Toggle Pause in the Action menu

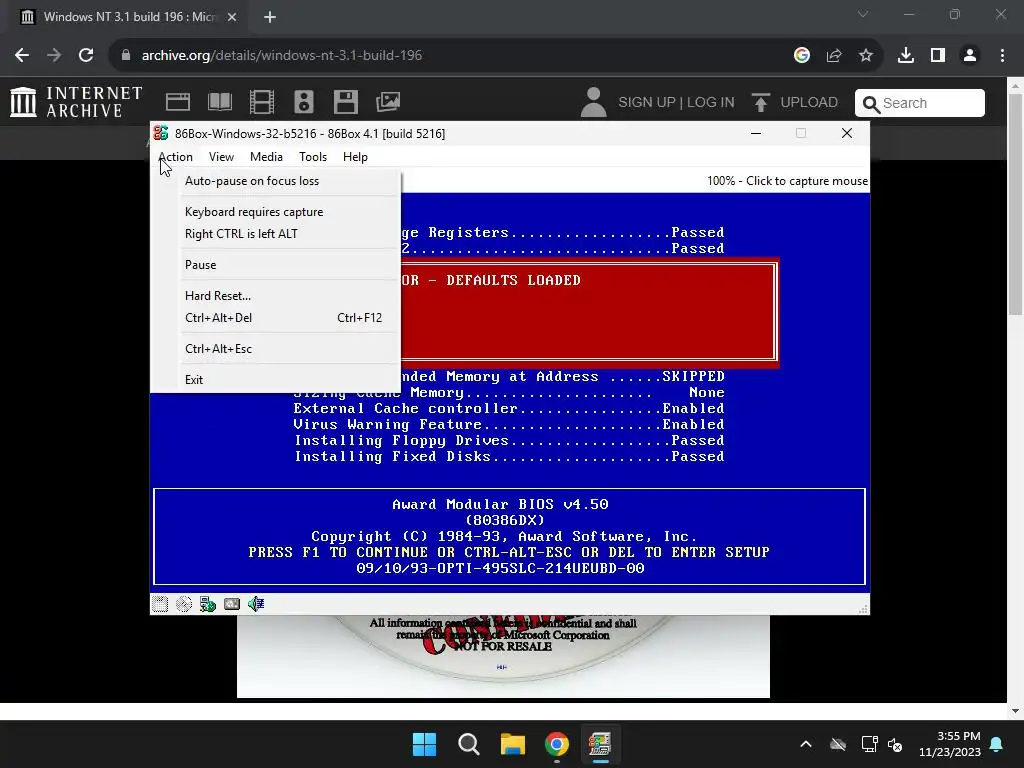pyautogui.click(x=289, y=264)
